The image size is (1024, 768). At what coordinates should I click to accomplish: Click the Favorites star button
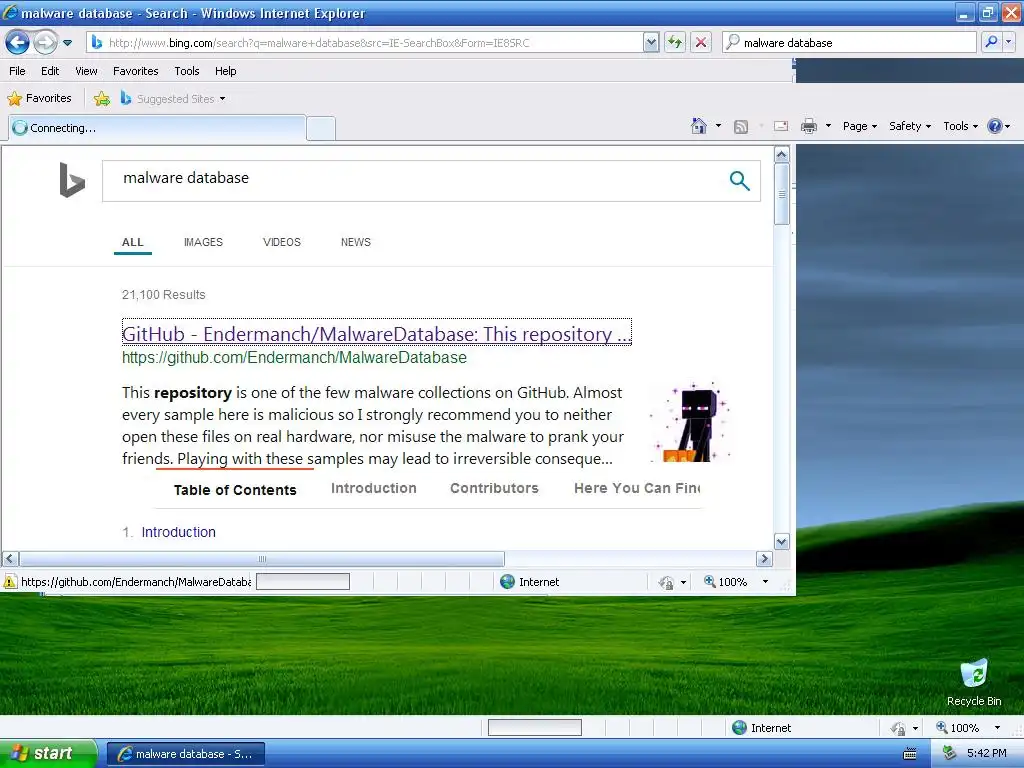click(x=39, y=99)
